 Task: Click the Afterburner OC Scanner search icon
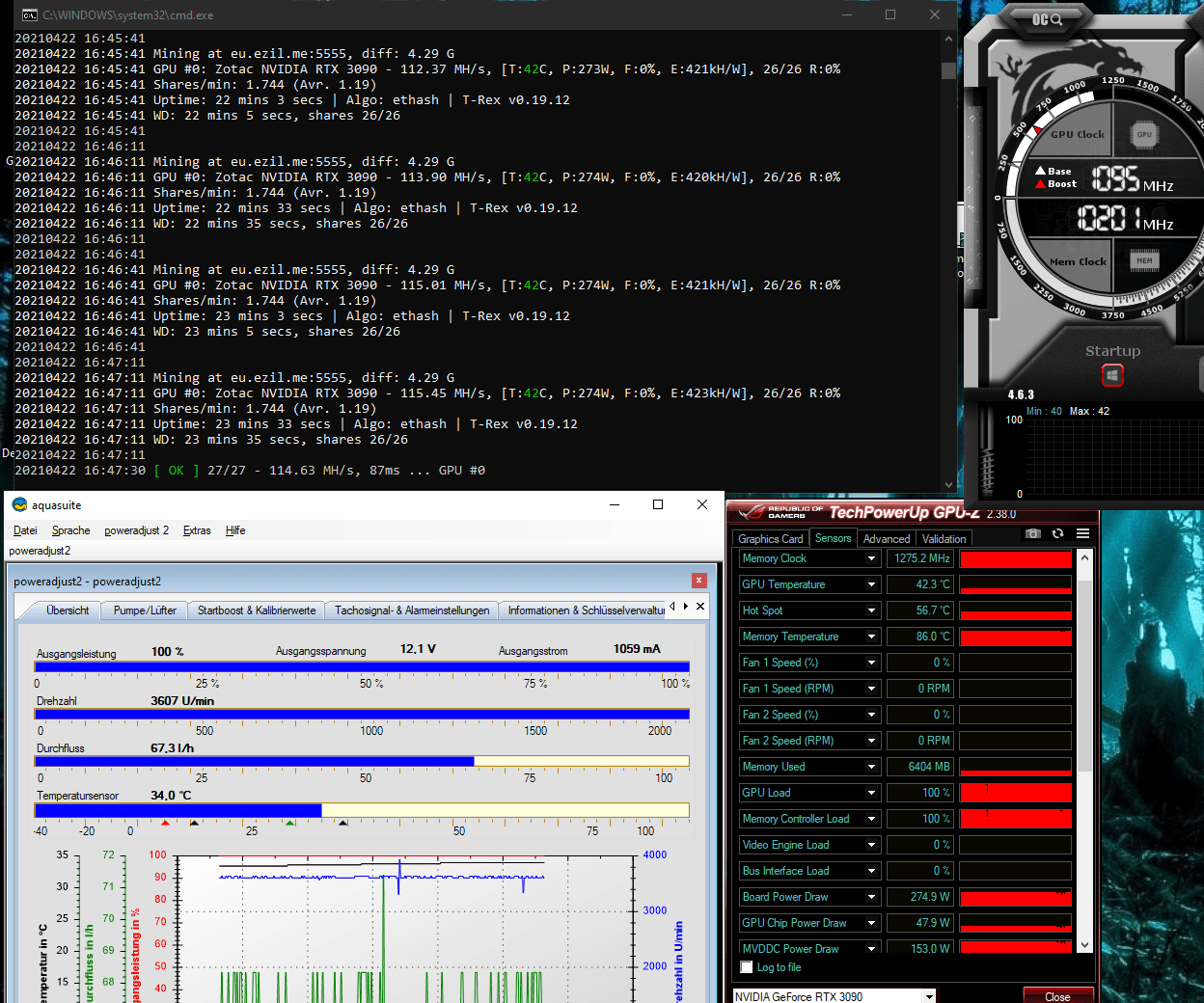pos(1047,18)
